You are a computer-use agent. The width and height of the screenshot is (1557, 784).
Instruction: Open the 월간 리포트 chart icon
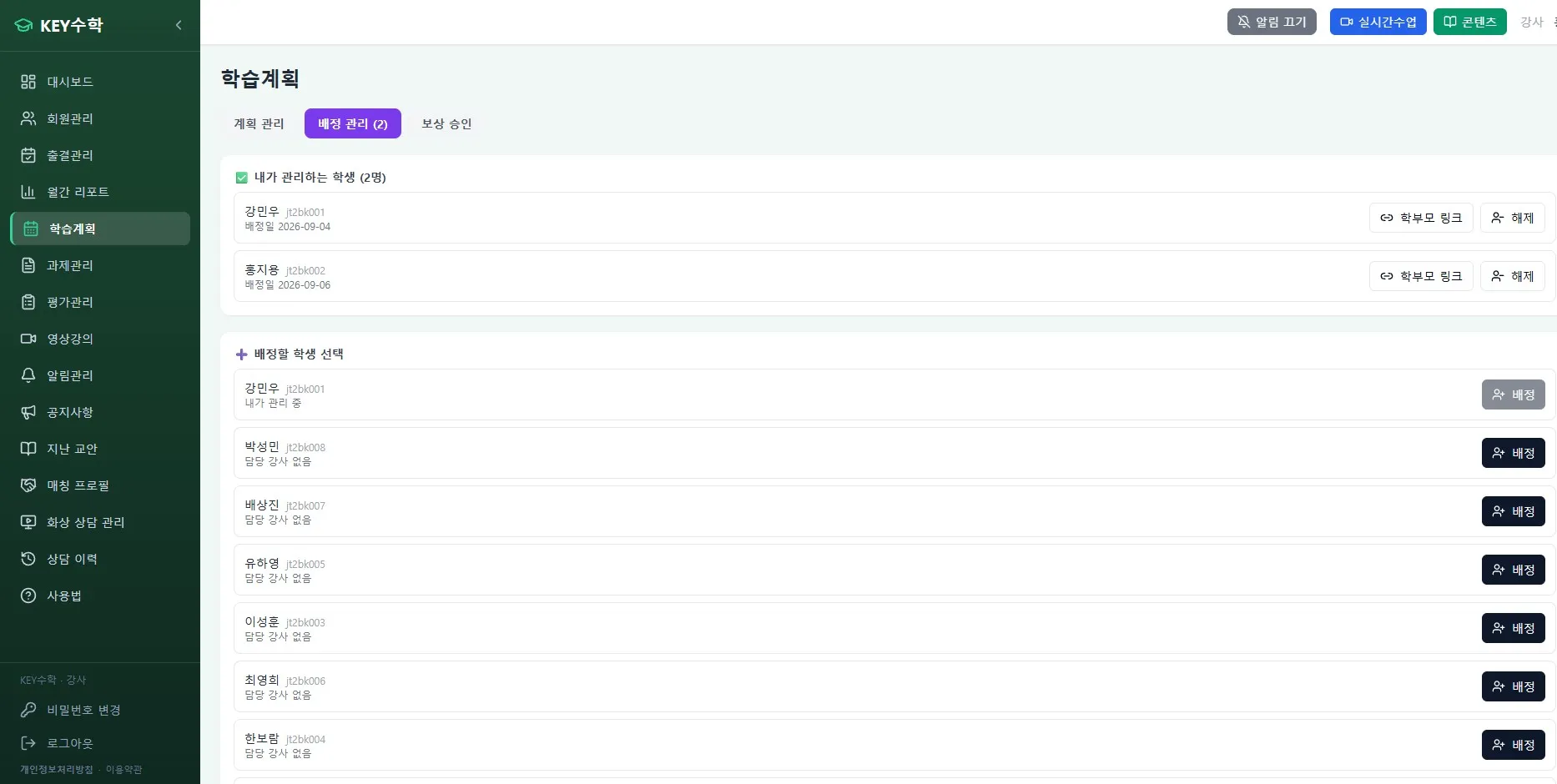point(28,192)
